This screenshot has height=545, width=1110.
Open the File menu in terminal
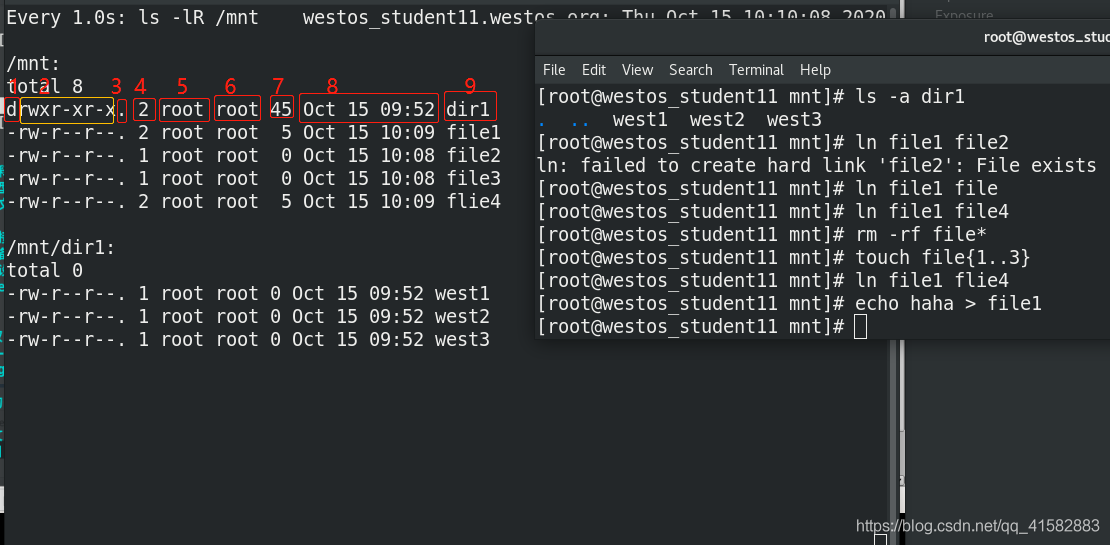coord(554,70)
